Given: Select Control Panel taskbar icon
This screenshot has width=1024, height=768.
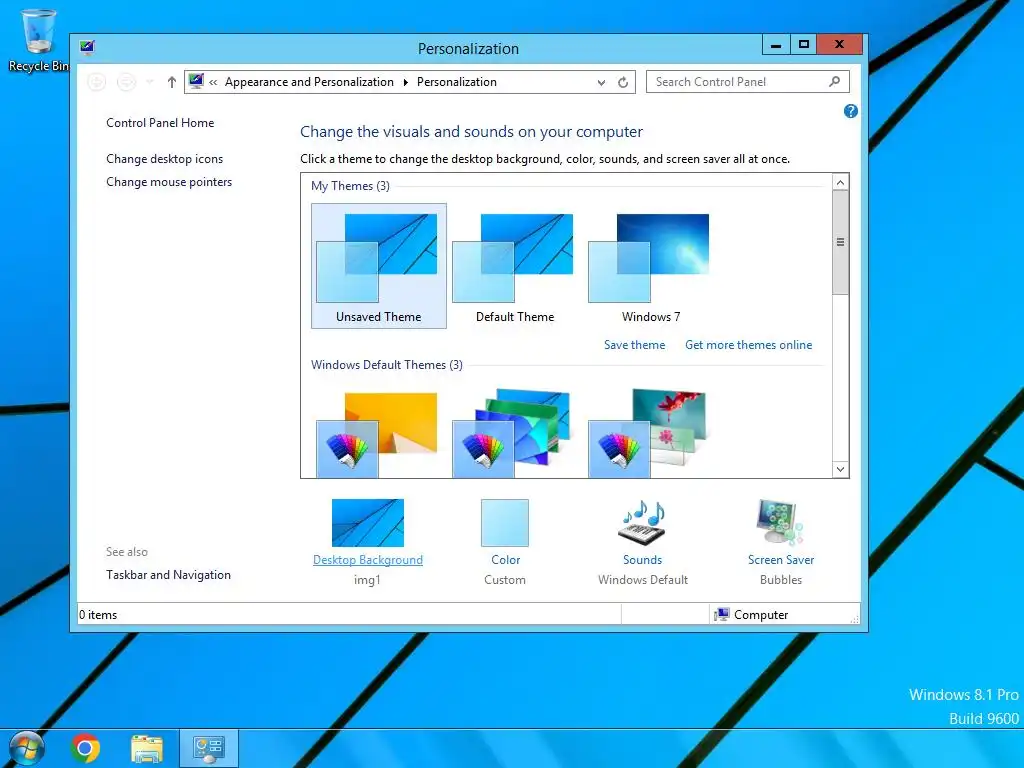Looking at the screenshot, I should coord(208,748).
